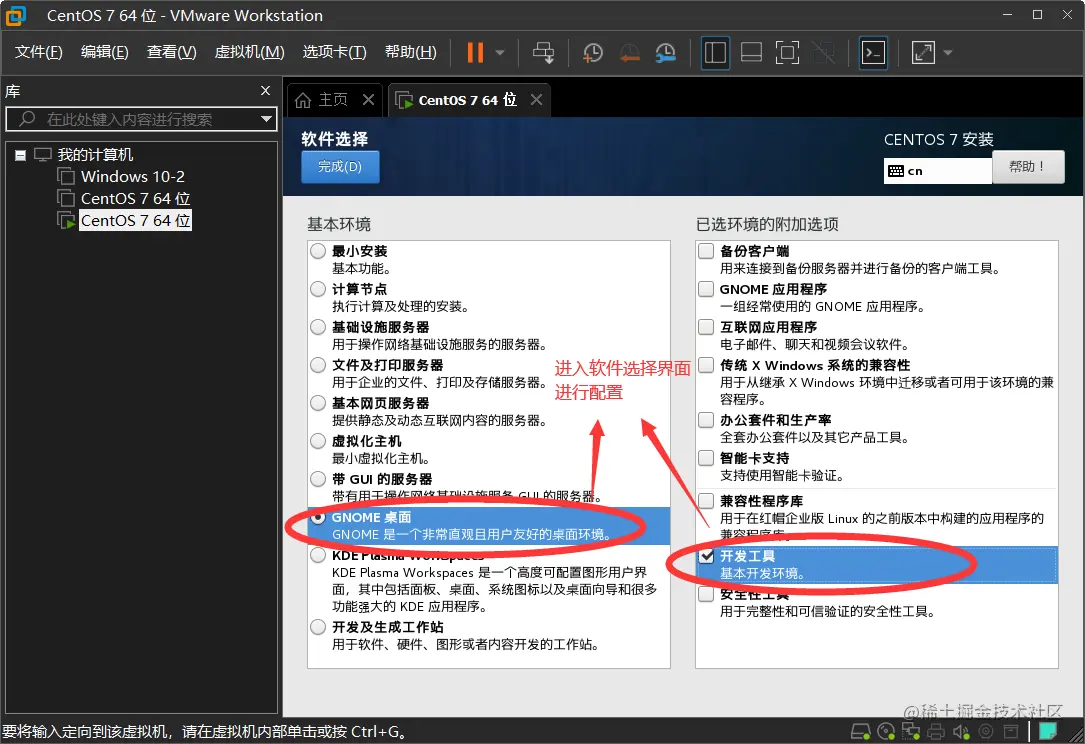Check the 兼容性程序库 checkbox
This screenshot has height=744, width=1085.
click(x=706, y=500)
